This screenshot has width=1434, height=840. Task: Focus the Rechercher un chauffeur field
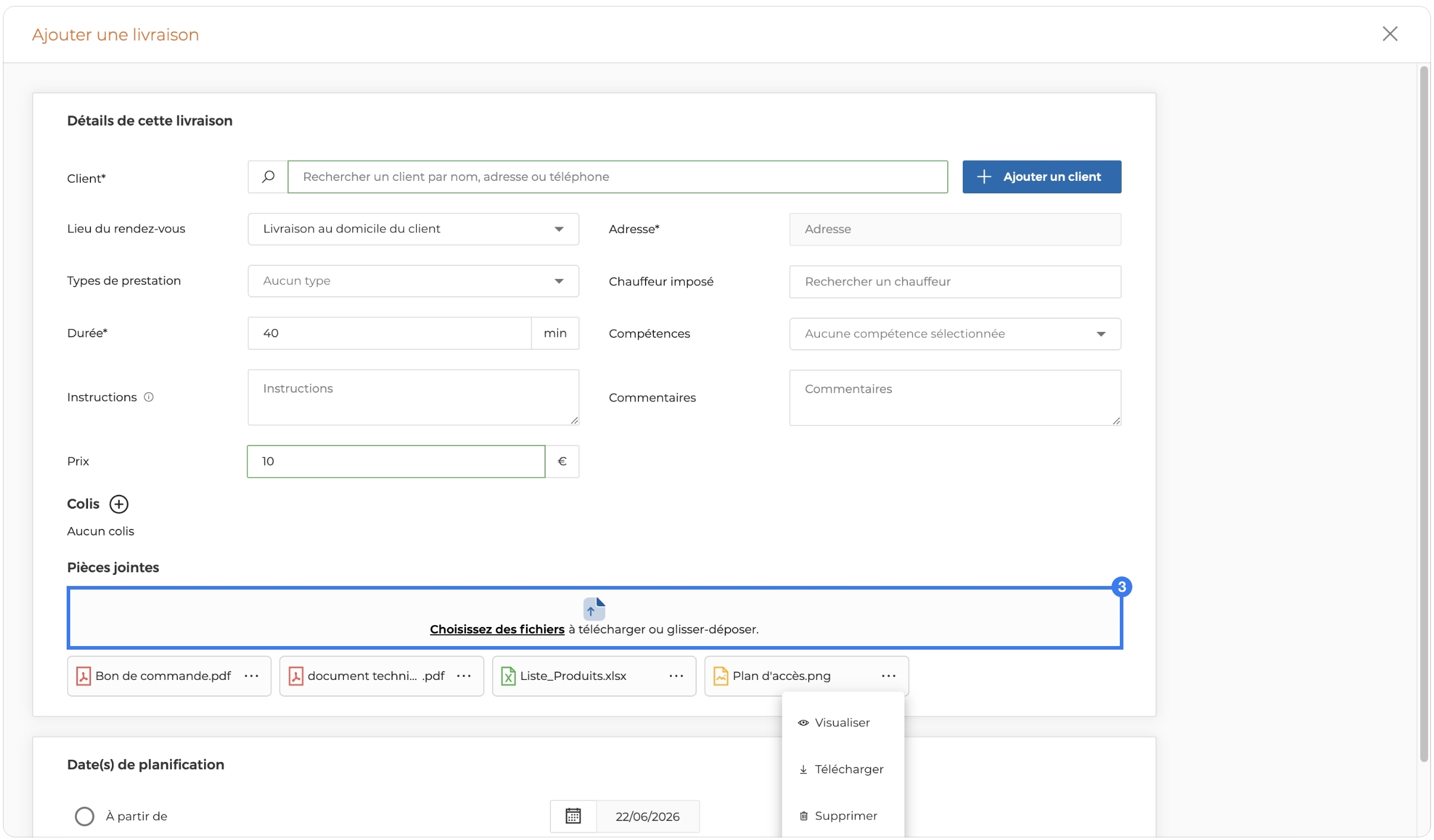955,281
